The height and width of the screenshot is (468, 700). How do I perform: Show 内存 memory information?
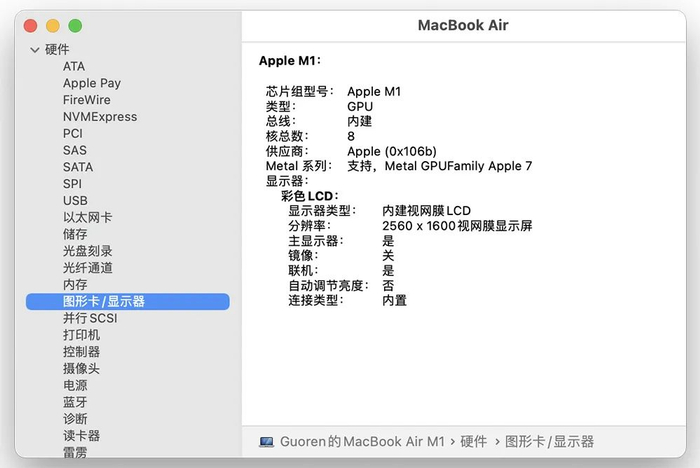click(x=75, y=284)
